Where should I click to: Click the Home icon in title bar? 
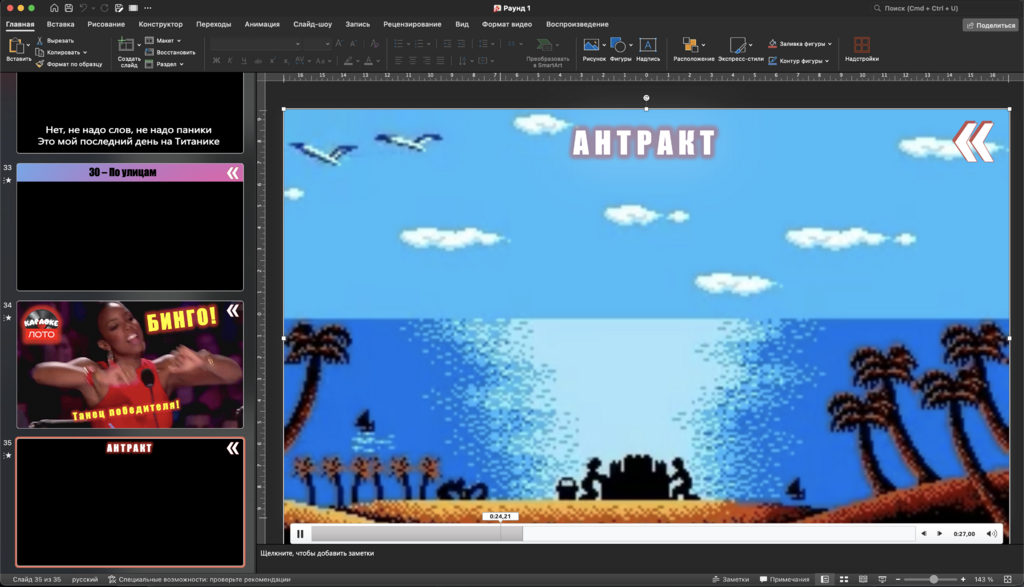pyautogui.click(x=54, y=8)
